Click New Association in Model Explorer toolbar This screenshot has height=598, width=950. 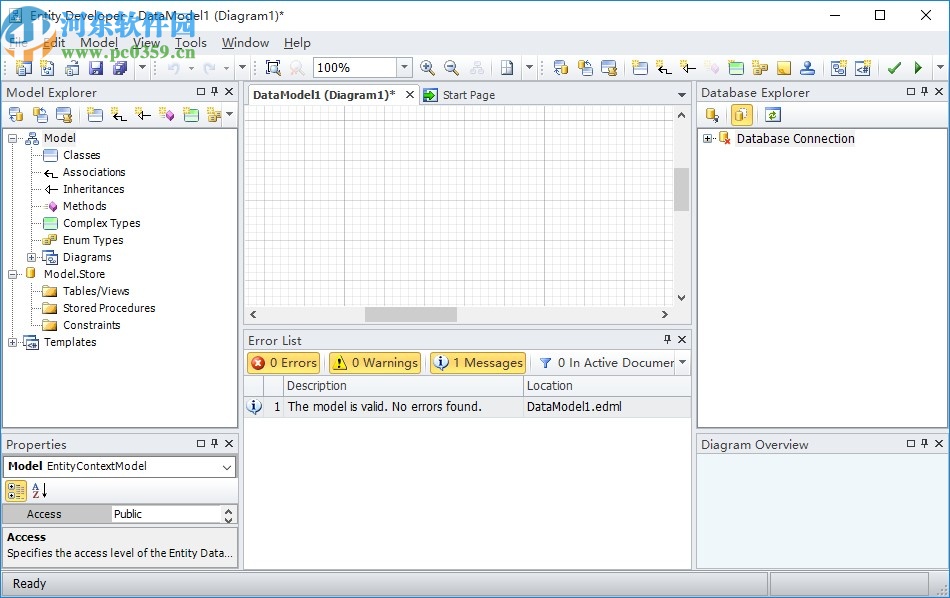pyautogui.click(x=119, y=115)
